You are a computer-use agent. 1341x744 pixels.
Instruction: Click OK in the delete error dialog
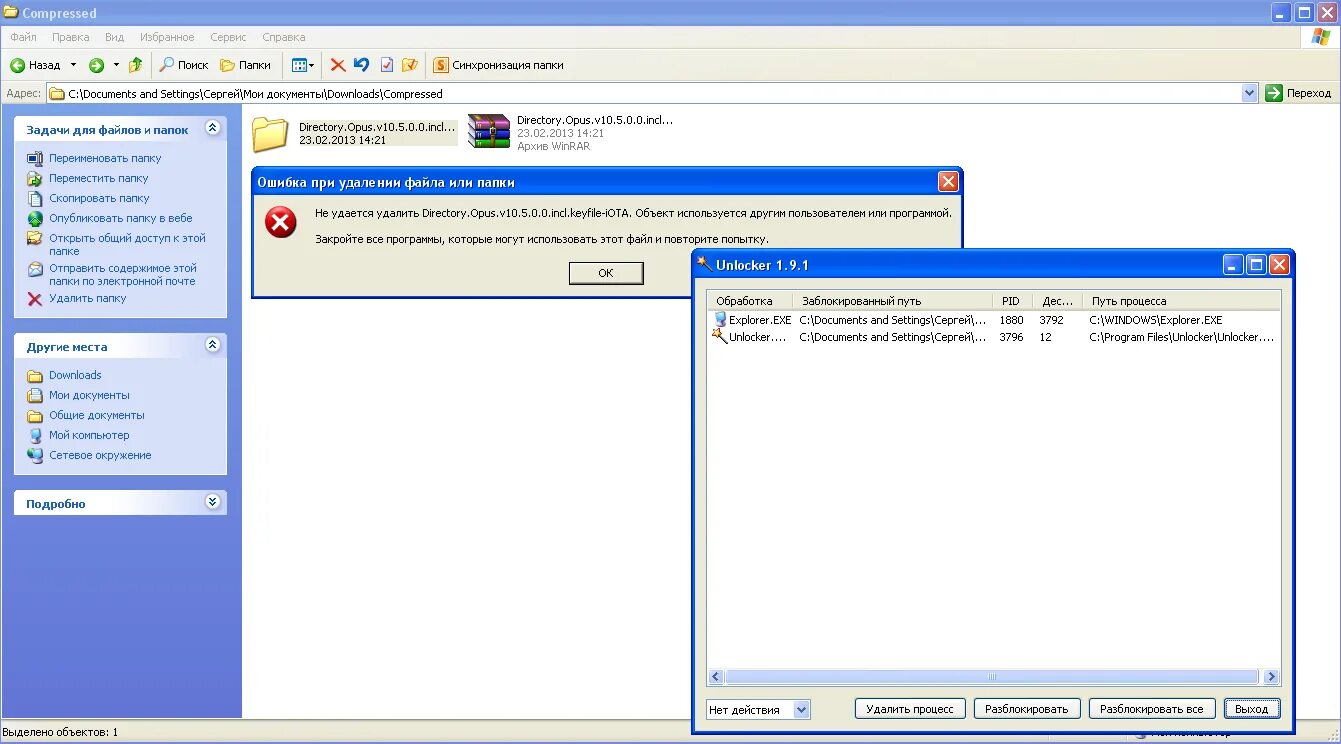point(606,273)
